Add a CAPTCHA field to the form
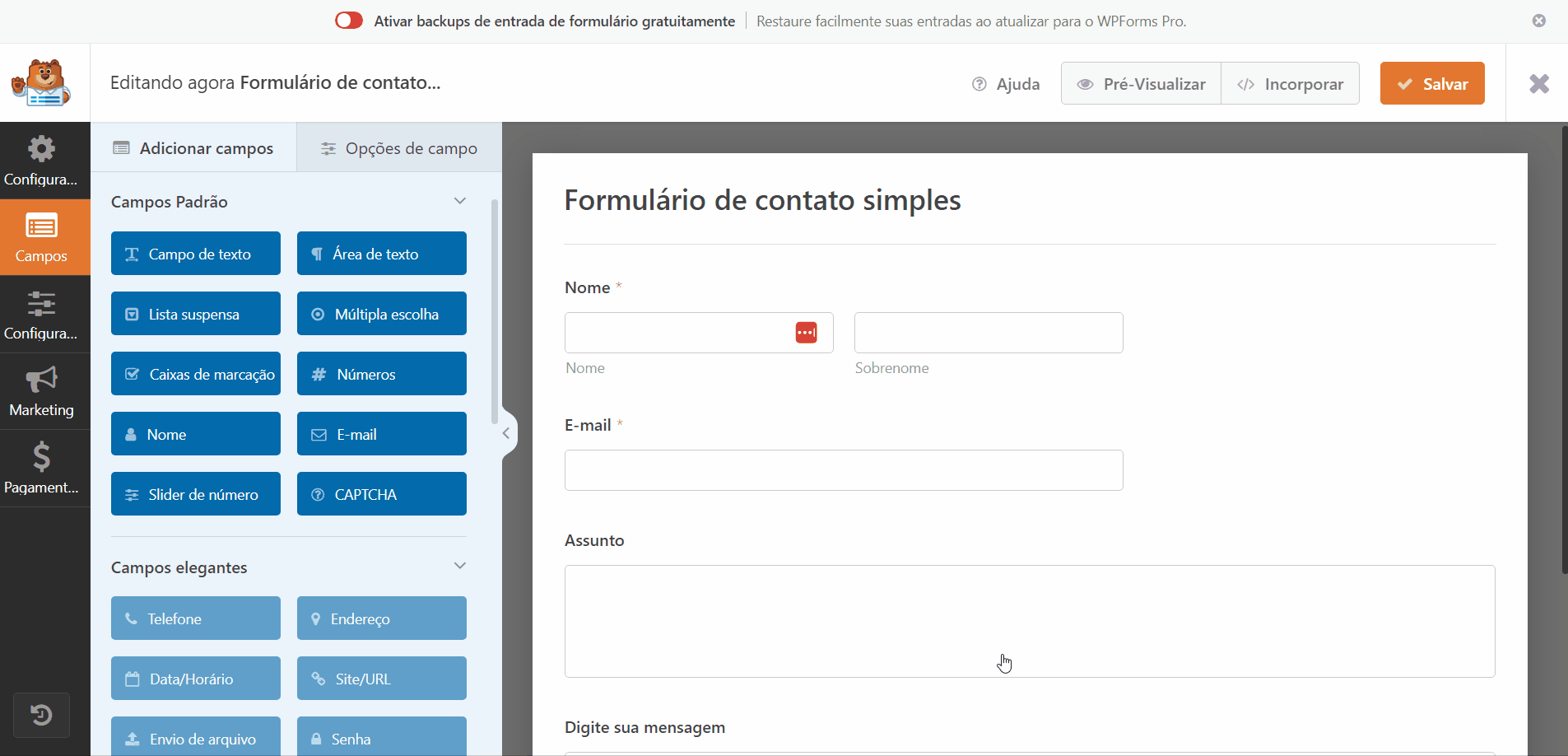Image resolution: width=1568 pixels, height=756 pixels. [381, 493]
